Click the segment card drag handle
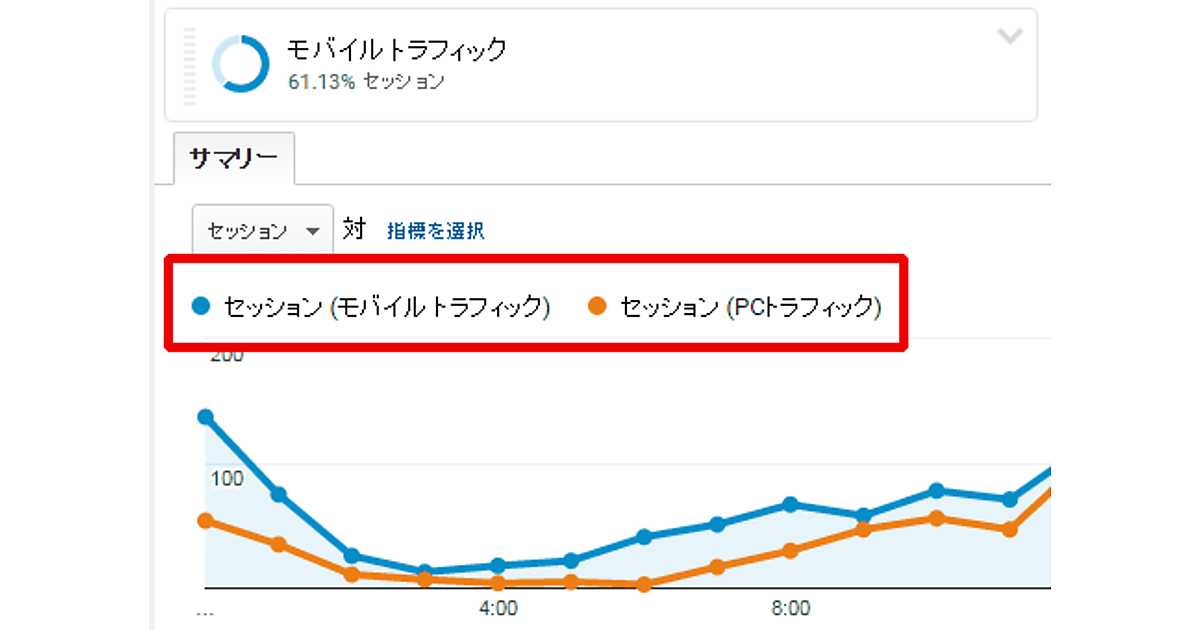 pos(190,66)
